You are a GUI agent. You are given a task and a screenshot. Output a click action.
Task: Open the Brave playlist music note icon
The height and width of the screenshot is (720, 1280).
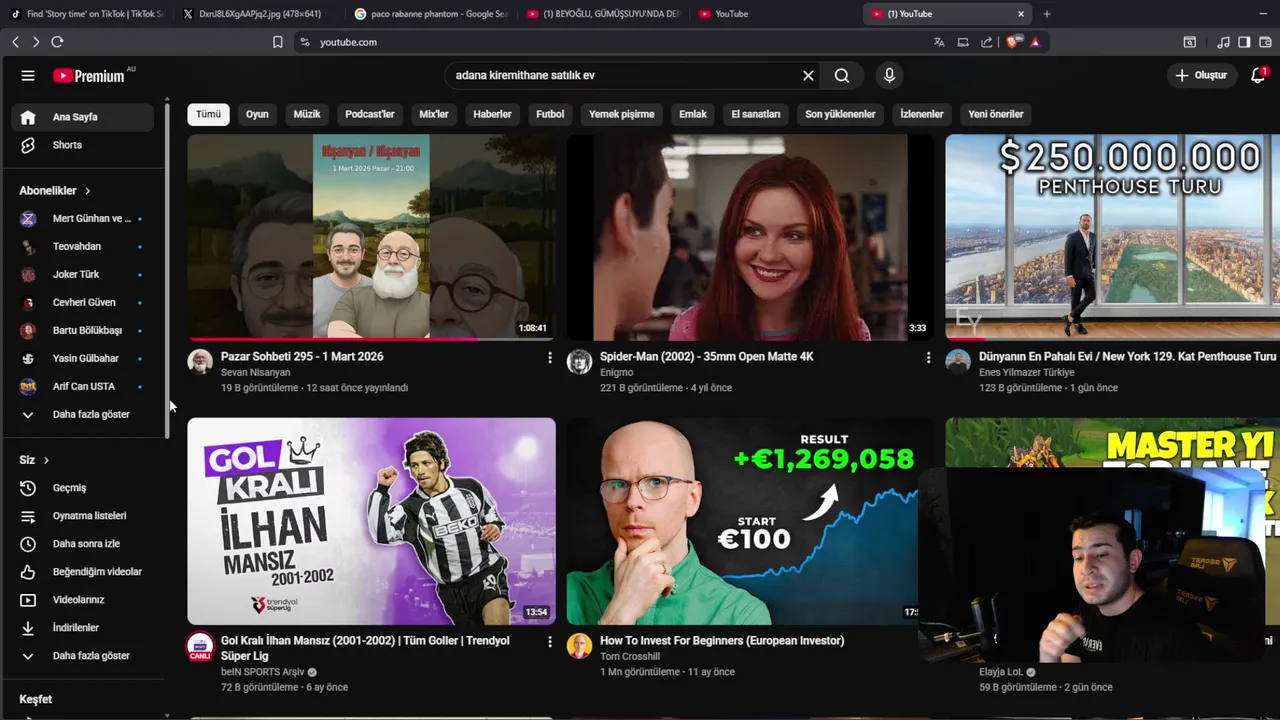point(1224,42)
